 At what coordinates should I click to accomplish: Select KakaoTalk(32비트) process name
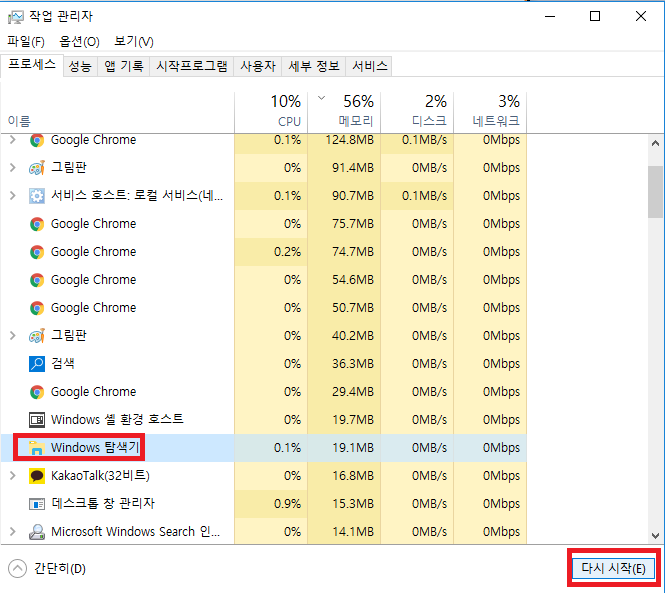pos(101,476)
